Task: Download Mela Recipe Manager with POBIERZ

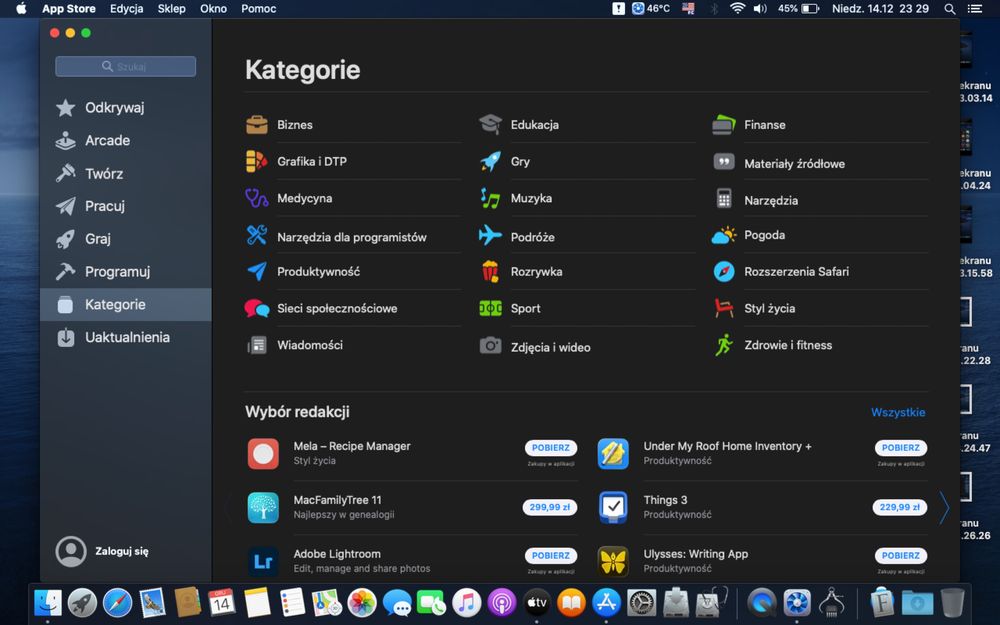Action: [551, 448]
